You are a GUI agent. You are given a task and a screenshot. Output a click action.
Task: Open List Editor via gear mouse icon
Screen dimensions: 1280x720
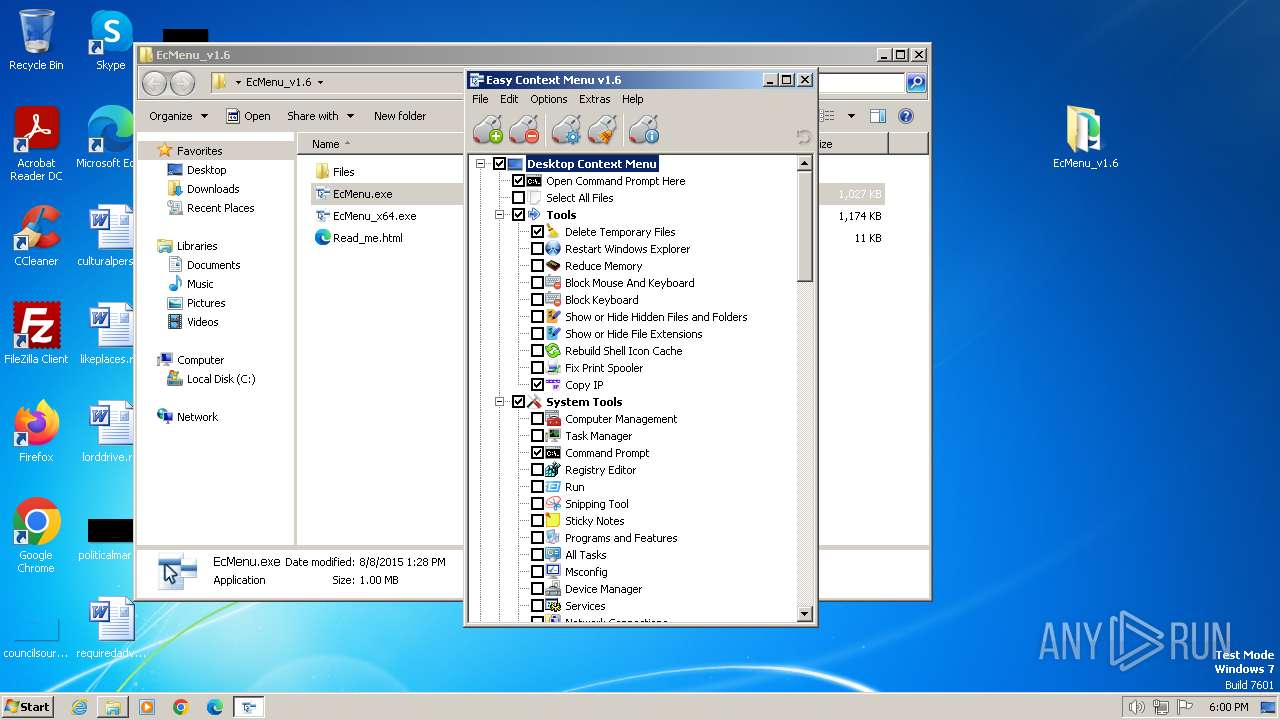click(566, 130)
